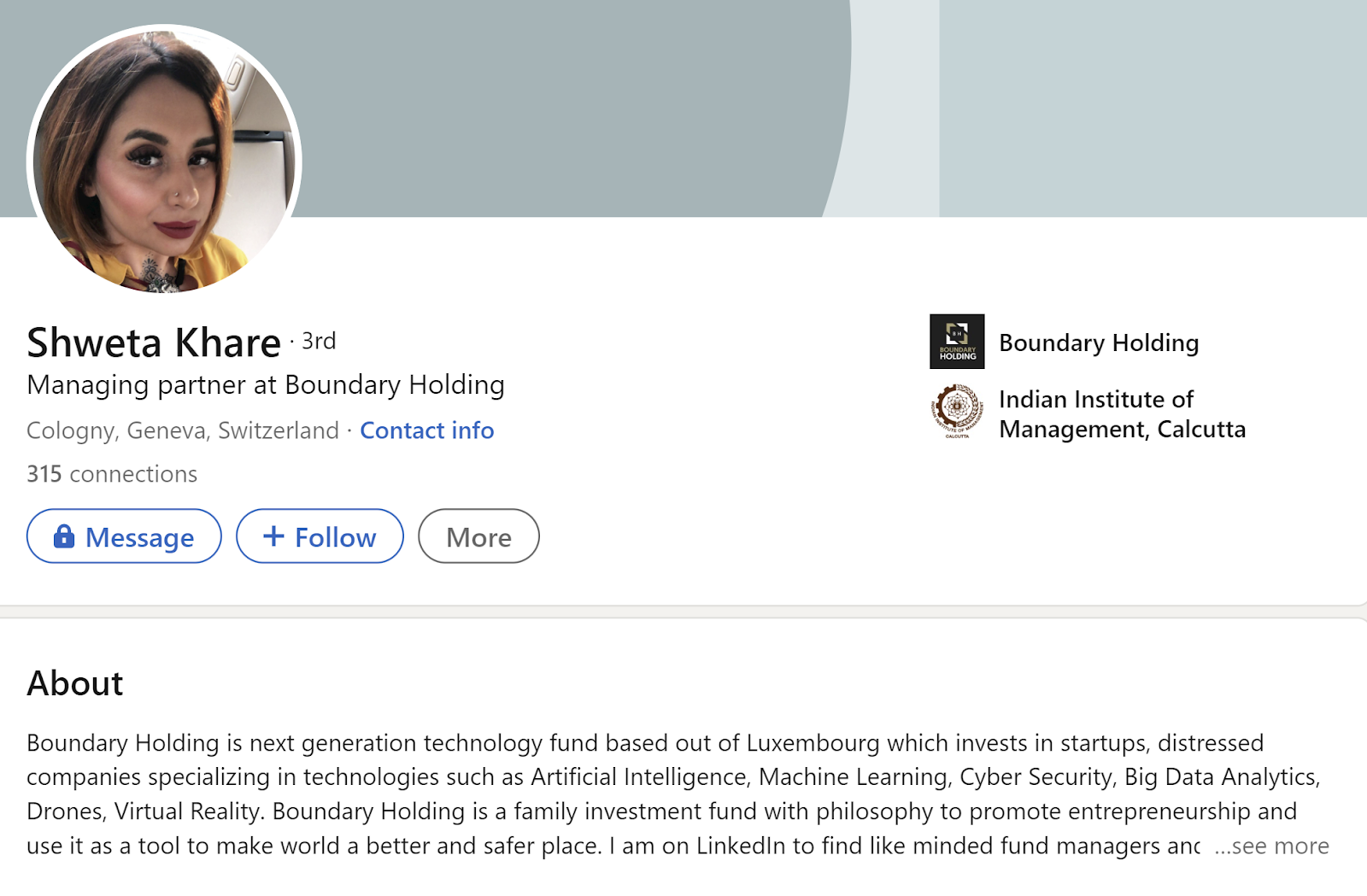Open the Boundary Holding company logo
The image size is (1367, 896).
(x=957, y=342)
